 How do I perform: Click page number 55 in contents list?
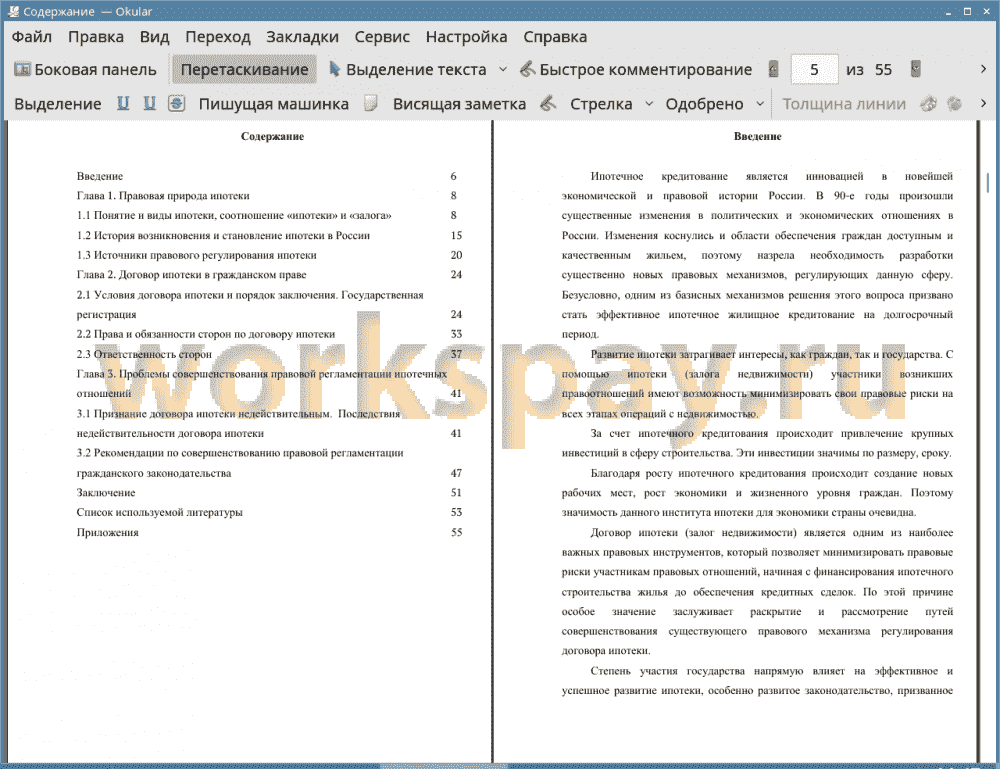pos(456,532)
